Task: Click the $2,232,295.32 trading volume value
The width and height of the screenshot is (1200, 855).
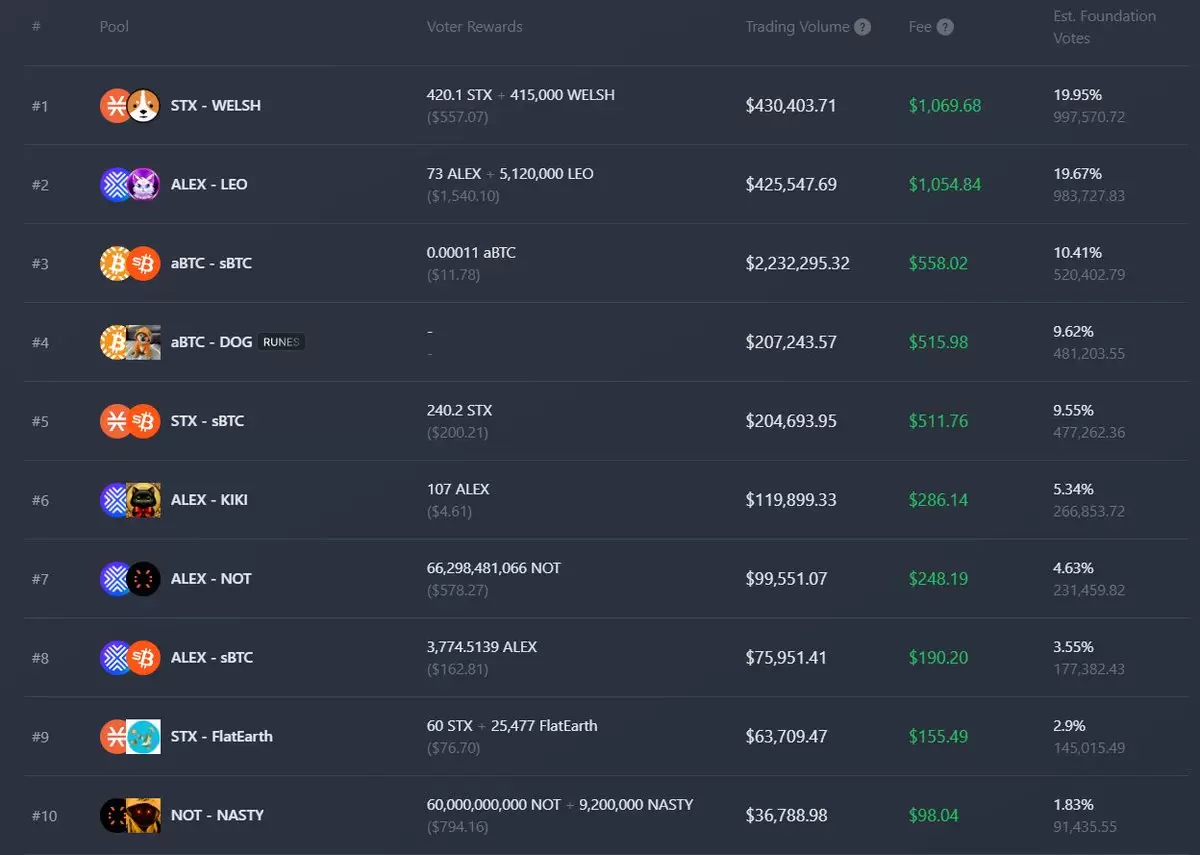Action: click(797, 264)
